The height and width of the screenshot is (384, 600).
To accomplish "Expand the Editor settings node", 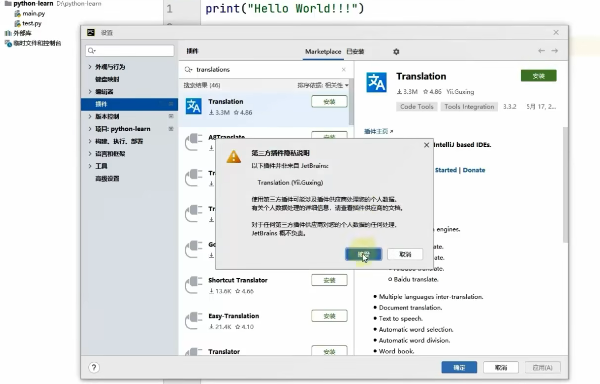I will 90,92.
